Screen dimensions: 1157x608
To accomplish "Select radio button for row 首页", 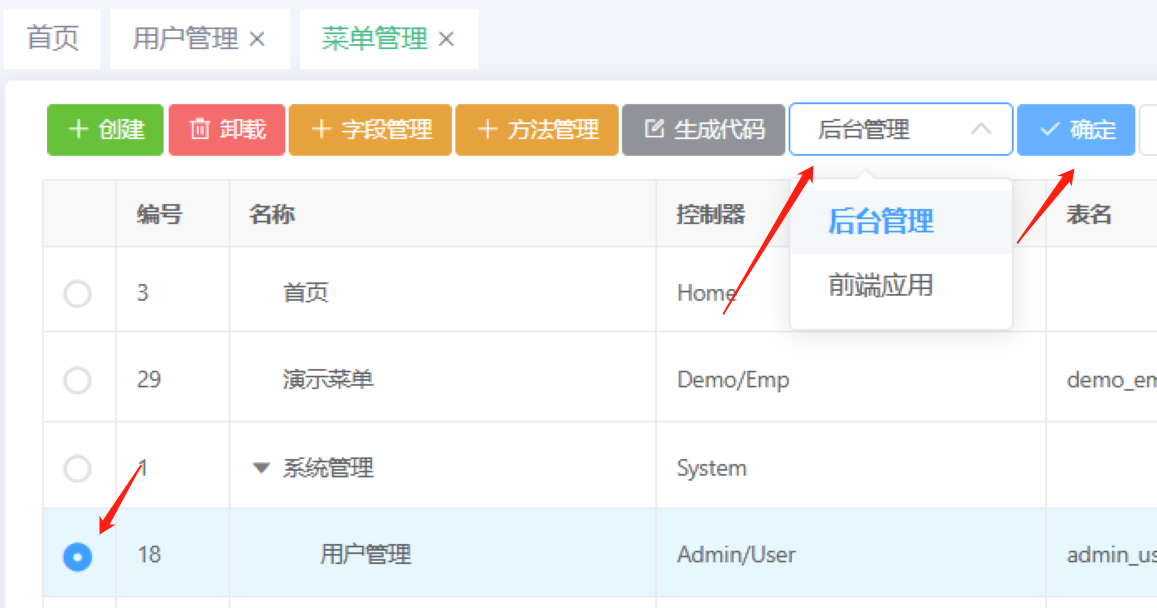I will [77, 293].
